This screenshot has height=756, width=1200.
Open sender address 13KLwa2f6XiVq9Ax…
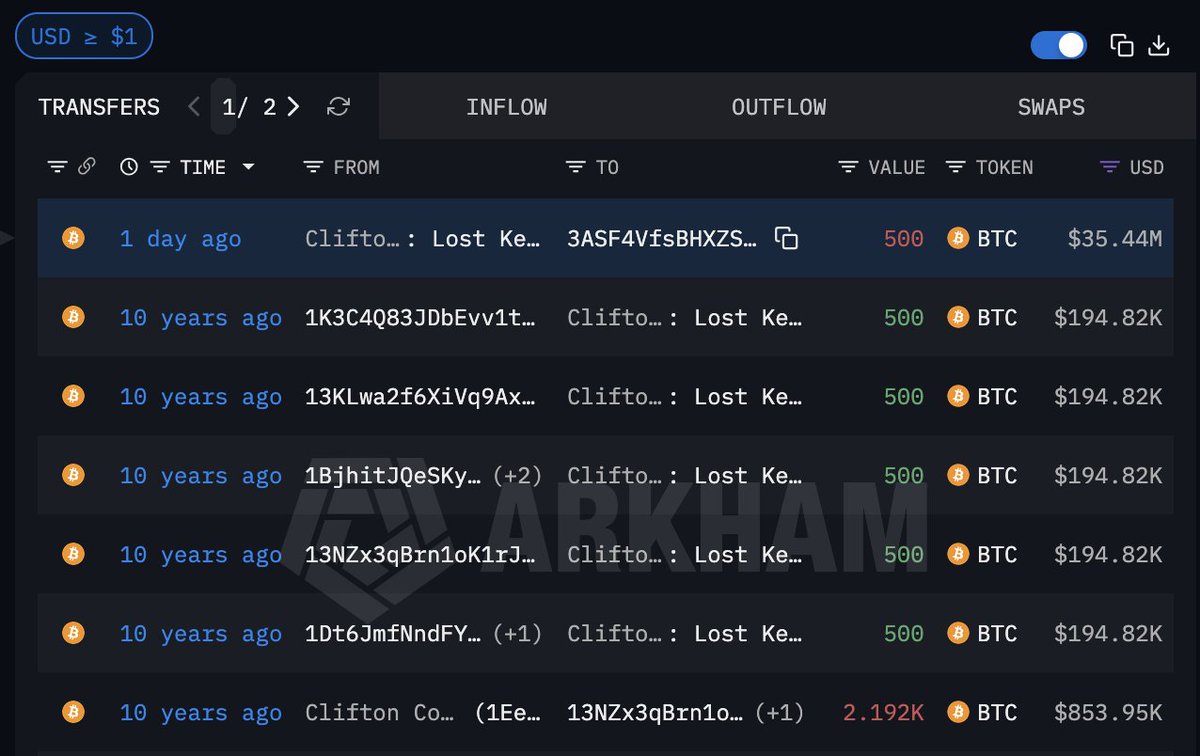pos(421,397)
